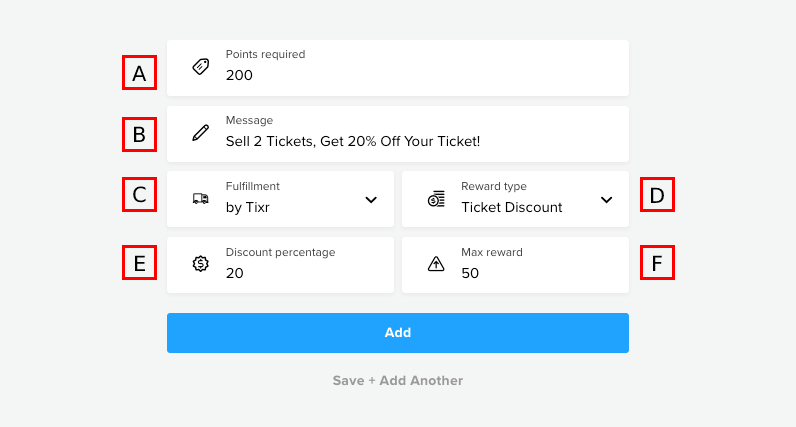Focus the Points required field showing 200
The width and height of the screenshot is (796, 427).
pos(398,68)
